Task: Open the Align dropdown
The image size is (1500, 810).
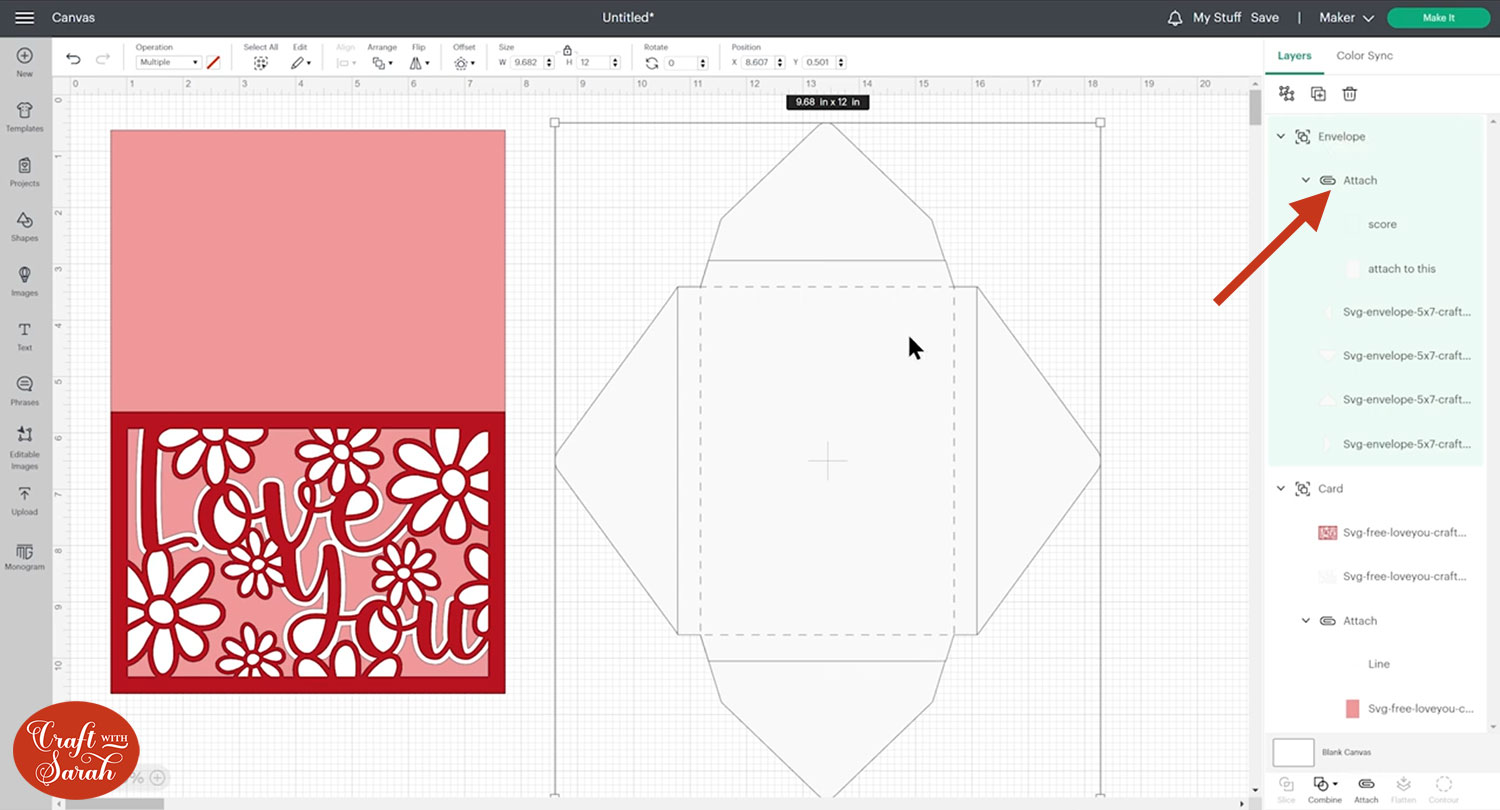Action: 345,62
